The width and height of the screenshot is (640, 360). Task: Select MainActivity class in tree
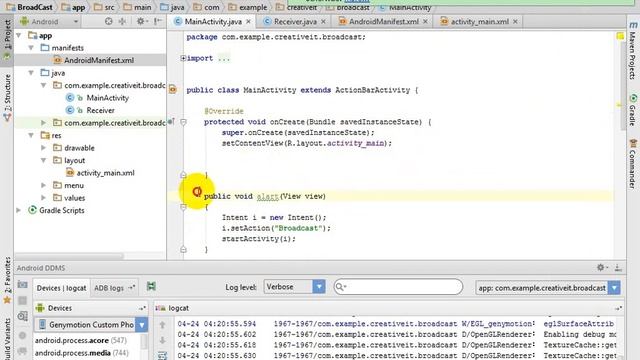coord(107,98)
